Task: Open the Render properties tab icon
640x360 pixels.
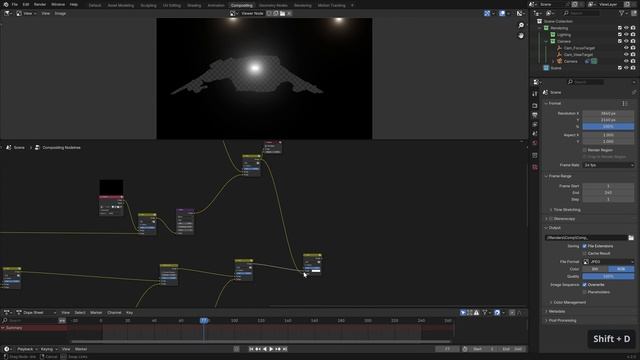Action: (535, 105)
